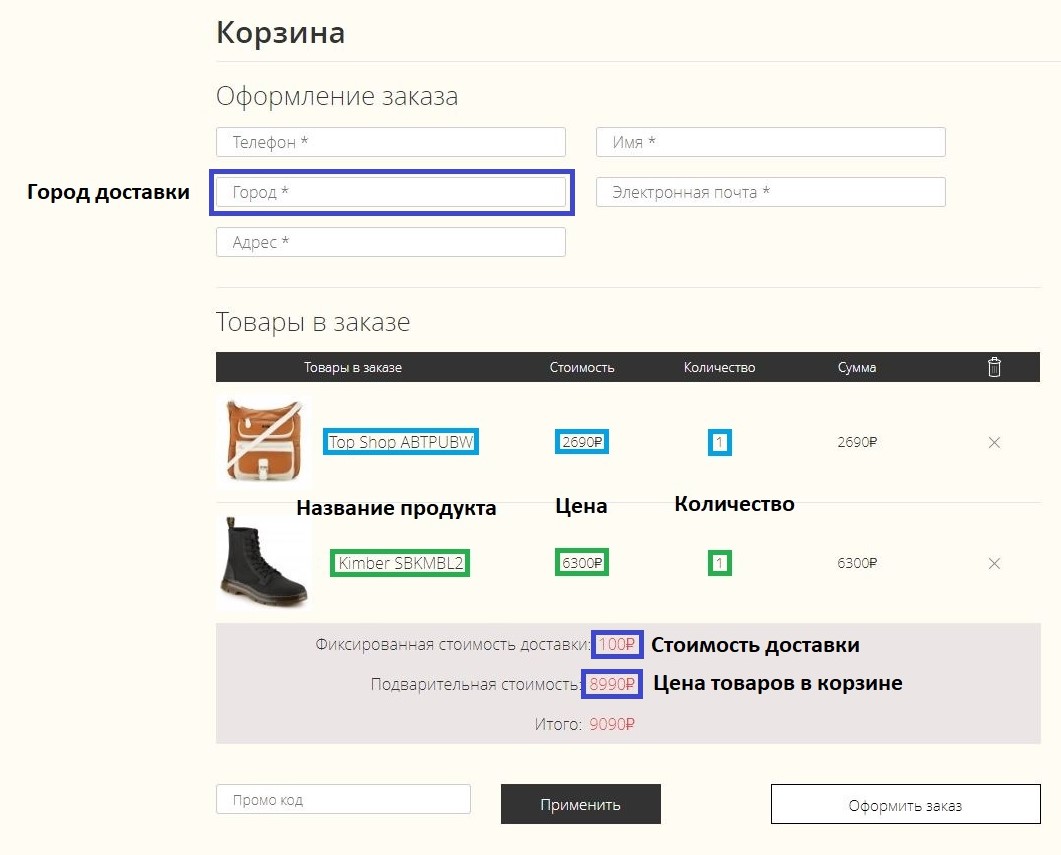Click quantity value for Top Shop ABTPUBW
The width and height of the screenshot is (1061, 855).
pos(719,442)
